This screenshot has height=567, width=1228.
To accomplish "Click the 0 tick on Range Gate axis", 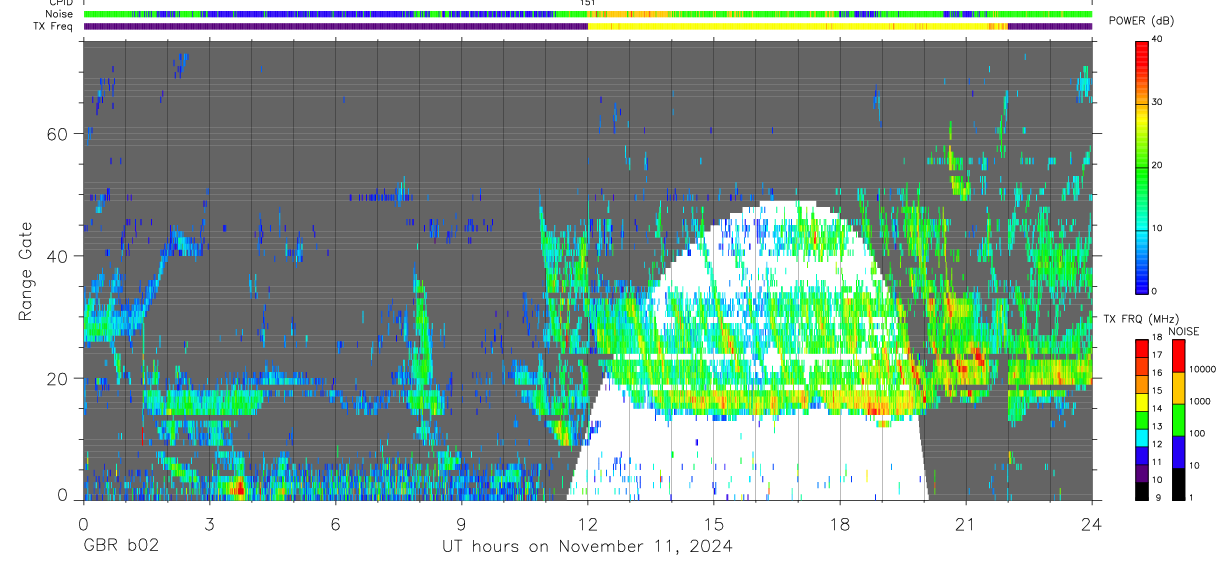I will click(63, 496).
